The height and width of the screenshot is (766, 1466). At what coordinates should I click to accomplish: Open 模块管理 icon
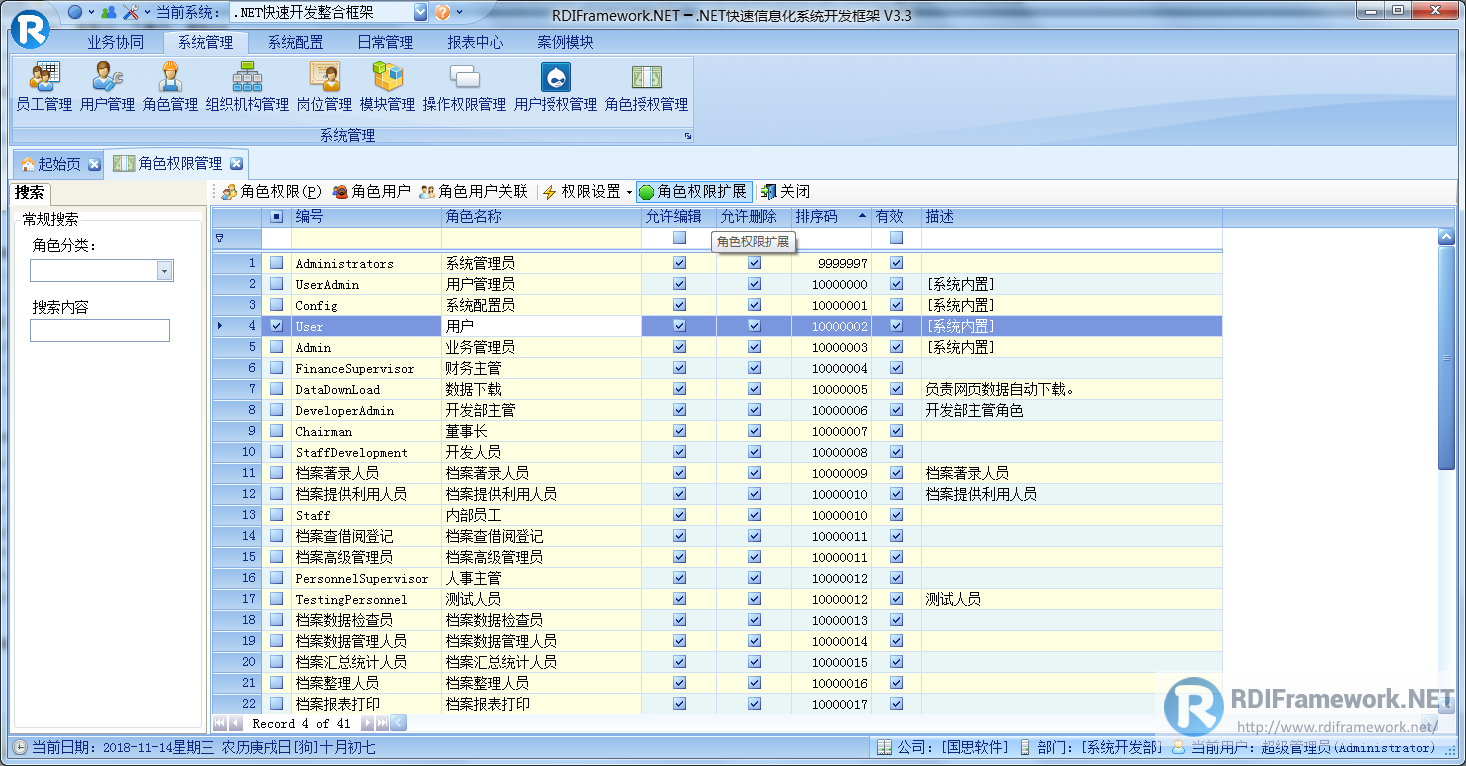coord(387,86)
